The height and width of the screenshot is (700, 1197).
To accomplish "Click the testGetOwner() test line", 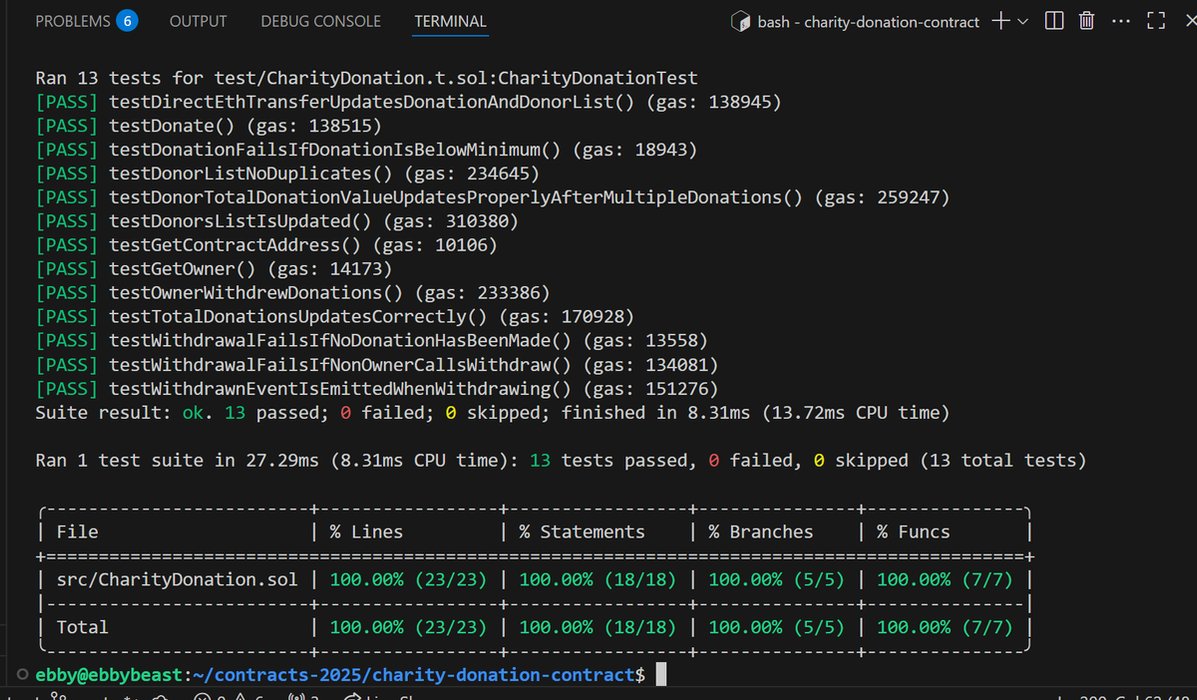I will (214, 269).
